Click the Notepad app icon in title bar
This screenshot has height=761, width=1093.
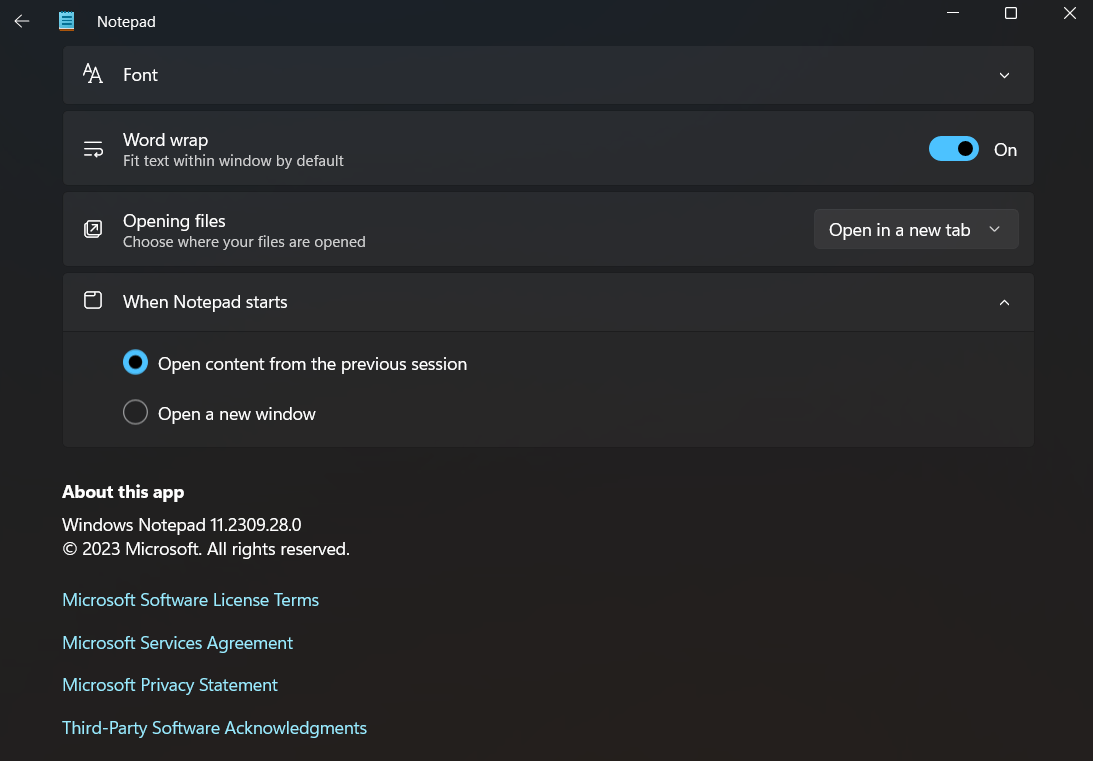pos(66,21)
